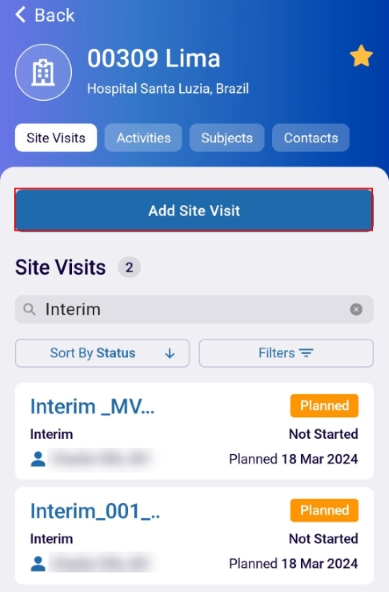Click person icon on Interim_001 card
This screenshot has height=592, width=389.
point(38,564)
